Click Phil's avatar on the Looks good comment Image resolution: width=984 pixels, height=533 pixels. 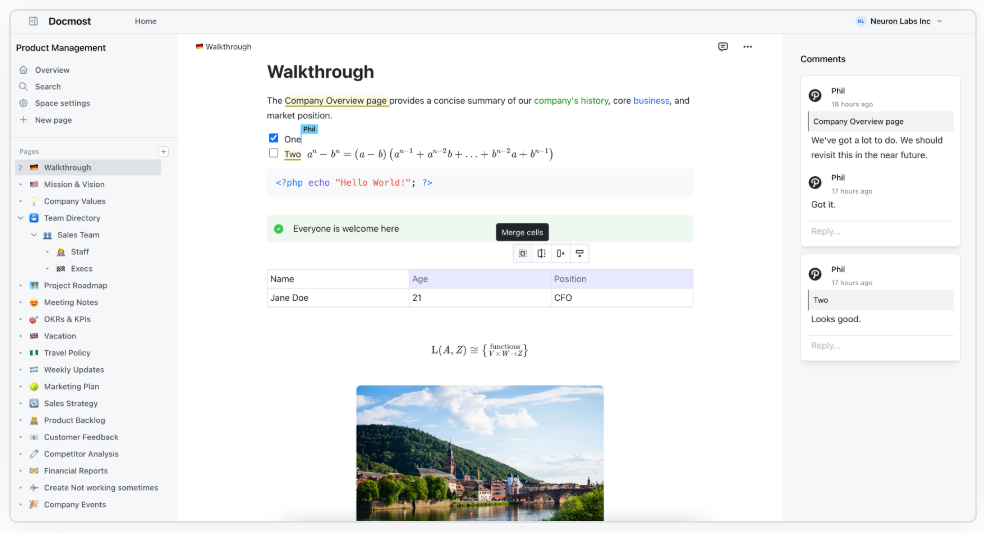815,274
